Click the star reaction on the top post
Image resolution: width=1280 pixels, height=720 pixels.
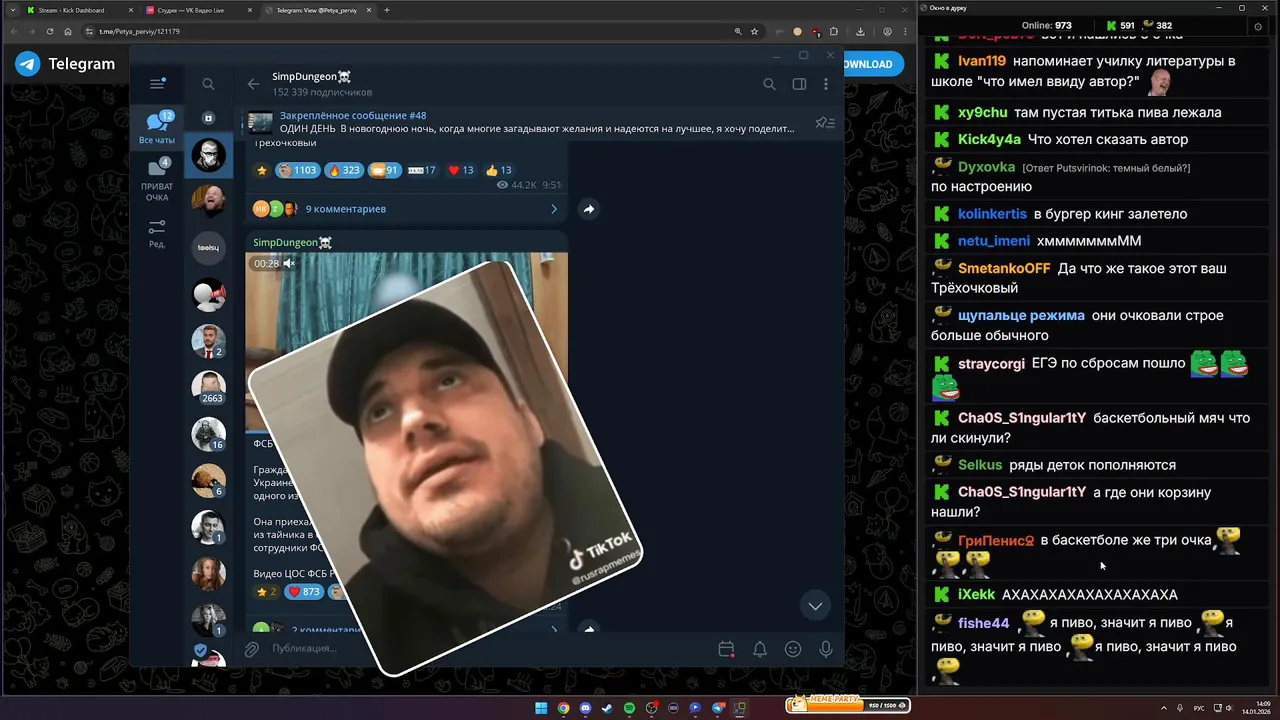(262, 170)
